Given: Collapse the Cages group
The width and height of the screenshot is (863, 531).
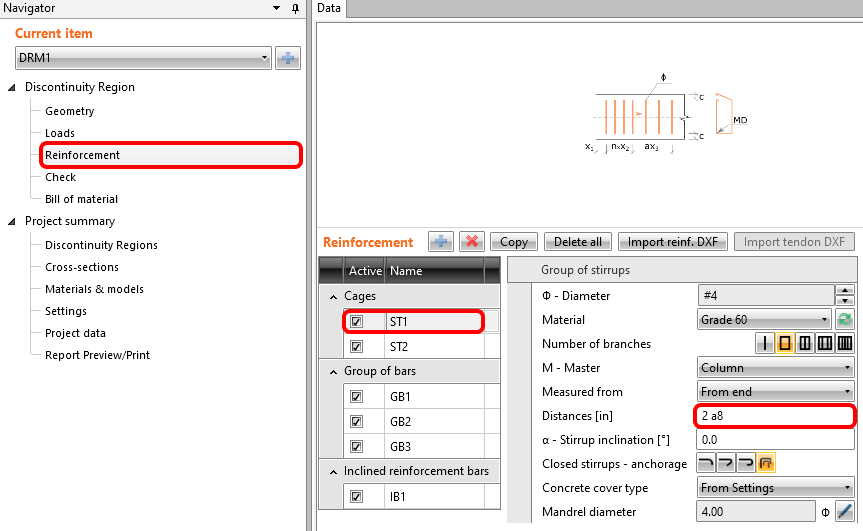Looking at the screenshot, I should click(333, 297).
